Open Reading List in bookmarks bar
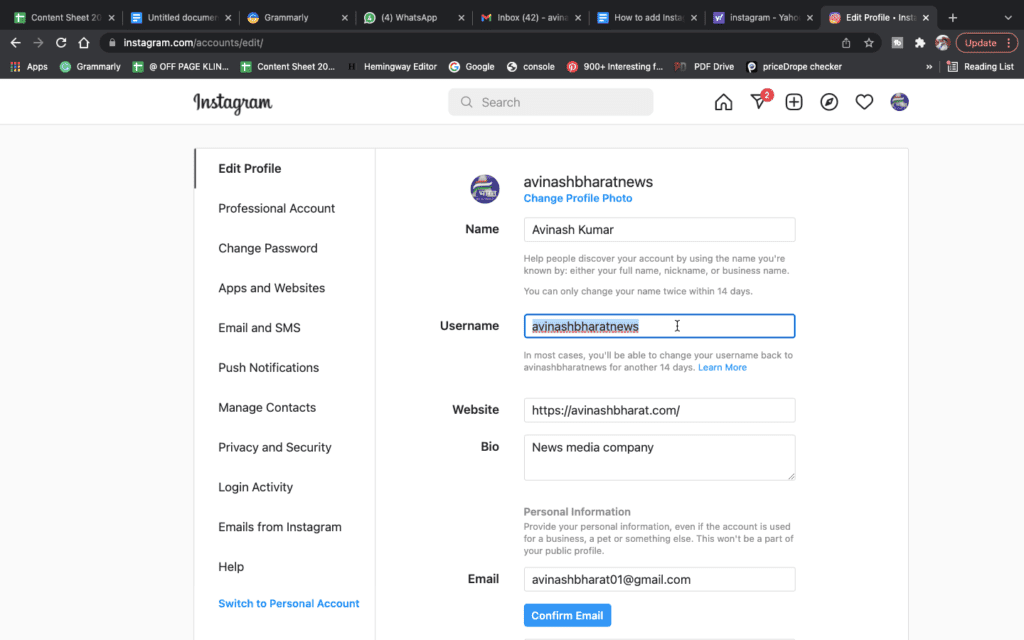The height and width of the screenshot is (640, 1024). (980, 67)
